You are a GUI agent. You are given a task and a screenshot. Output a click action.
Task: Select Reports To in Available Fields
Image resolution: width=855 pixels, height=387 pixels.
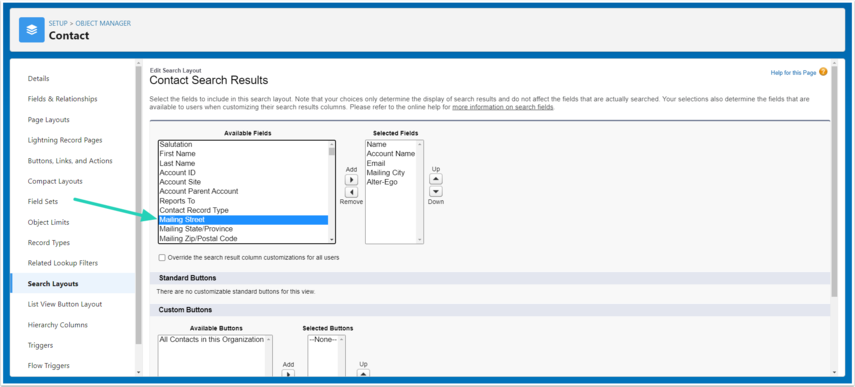pyautogui.click(x=243, y=201)
